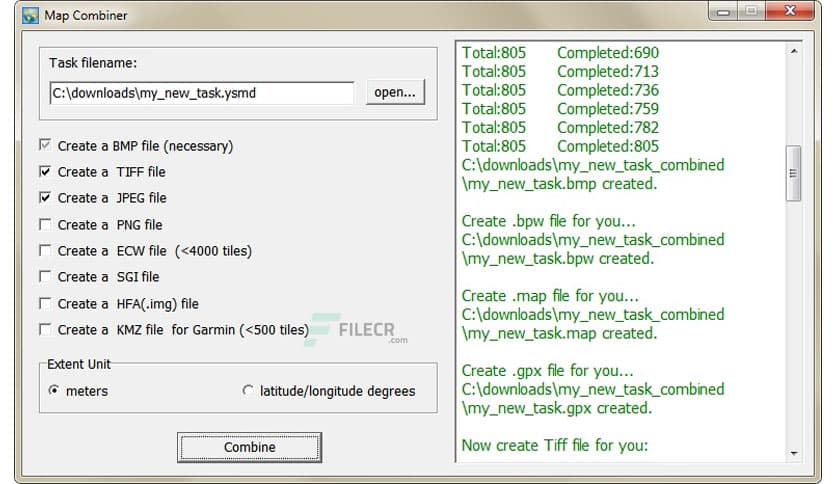Click 'Create .map file for you...' log text
This screenshot has width=836, height=484.
pos(550,295)
